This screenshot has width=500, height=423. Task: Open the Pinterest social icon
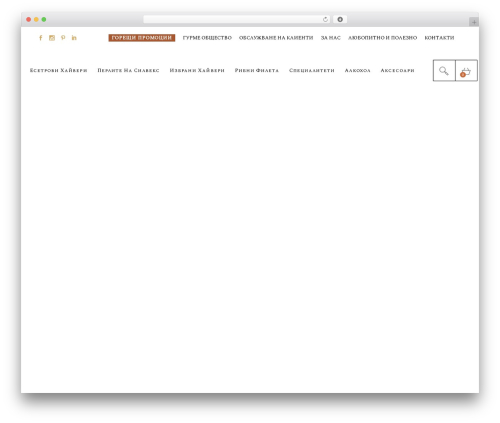(x=63, y=38)
